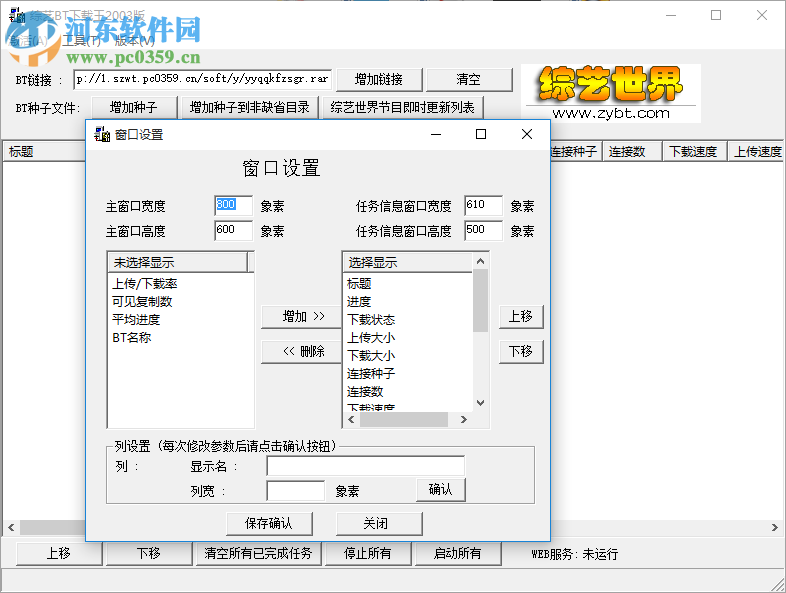This screenshot has height=593, width=786.
Task: Click the << 删除 button
Action: tap(301, 351)
